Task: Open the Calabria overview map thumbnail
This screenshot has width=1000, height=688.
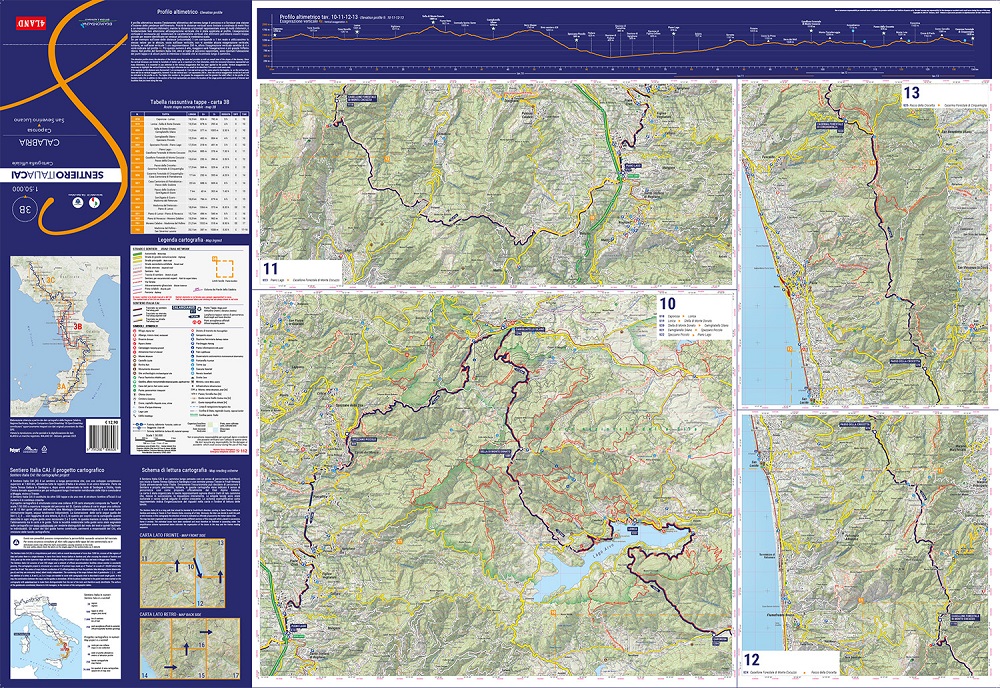Action: 66,338
